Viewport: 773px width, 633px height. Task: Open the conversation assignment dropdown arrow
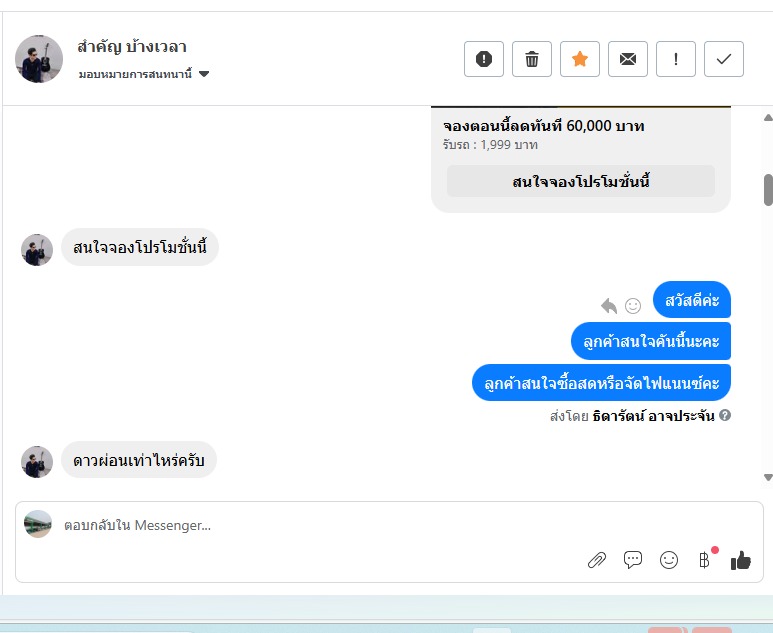coord(204,74)
